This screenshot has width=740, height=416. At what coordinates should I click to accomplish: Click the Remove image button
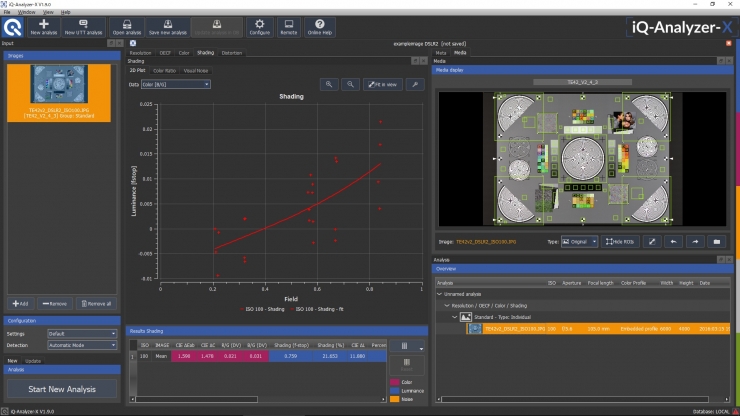click(55, 304)
